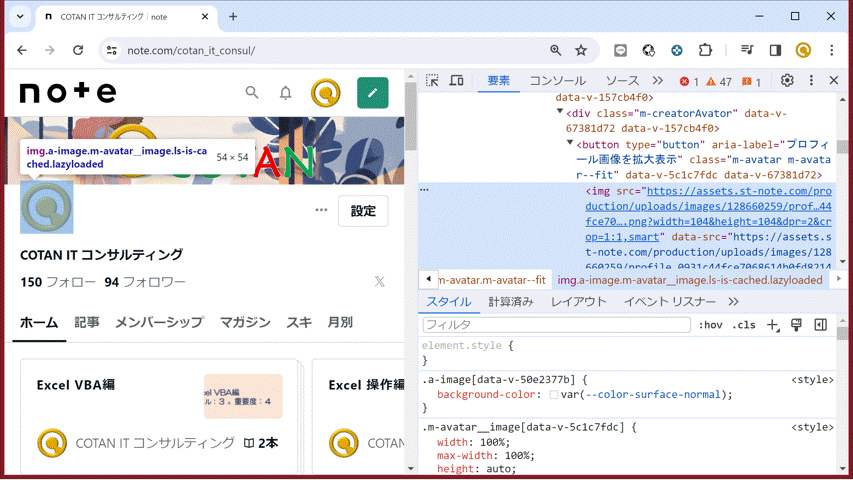Toggle the .cls element classes panel

coord(744,325)
